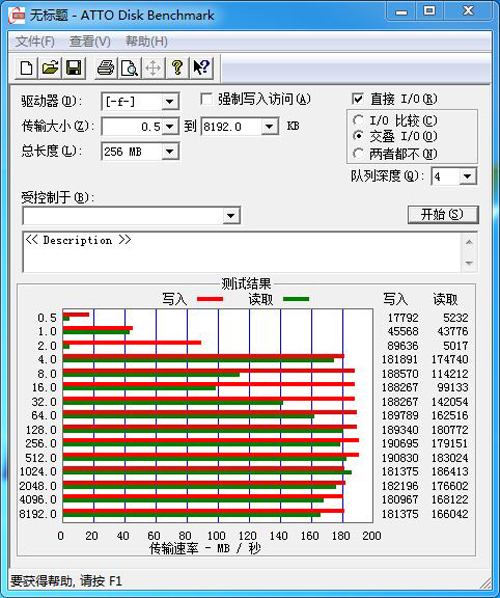This screenshot has width=500, height=598.
Task: Open the 驱动器 drive dropdown
Action: [169, 102]
